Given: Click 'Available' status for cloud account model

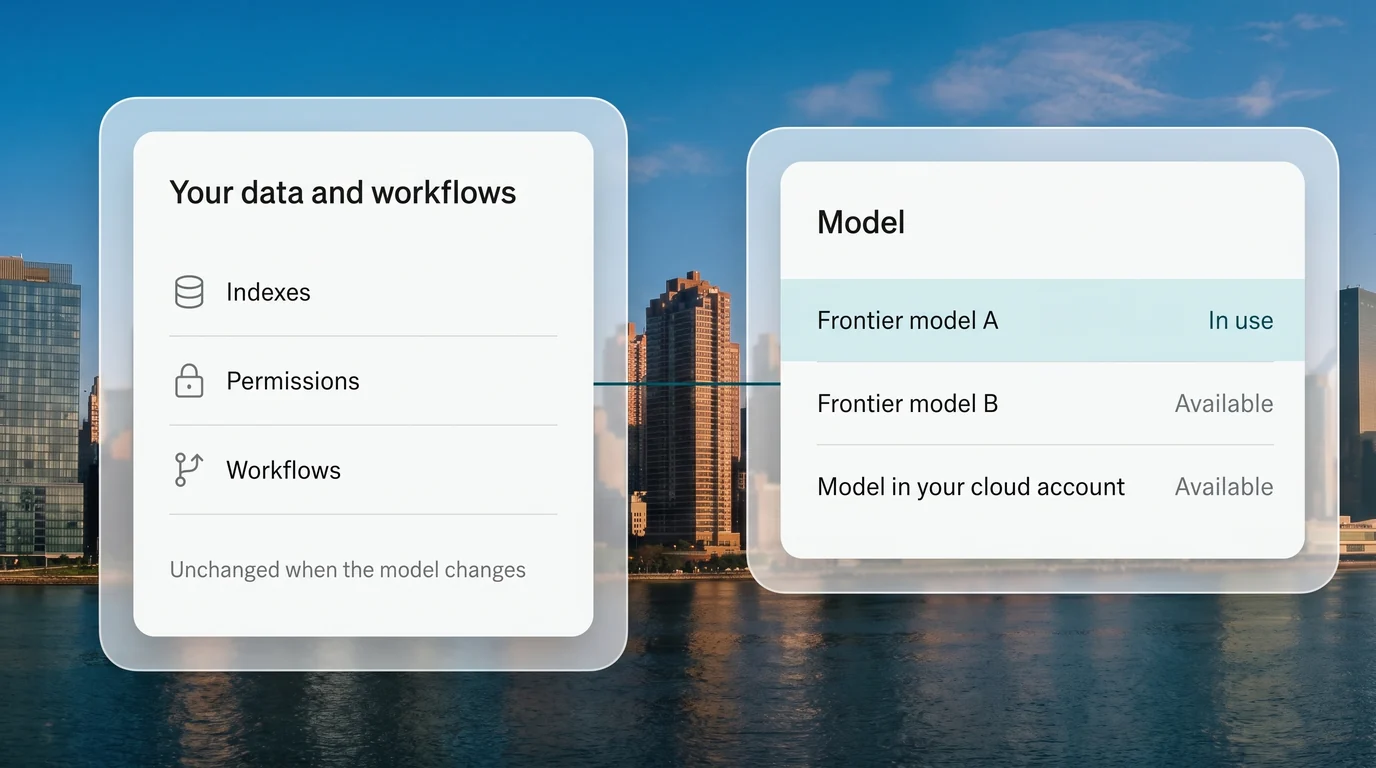Looking at the screenshot, I should (x=1224, y=486).
